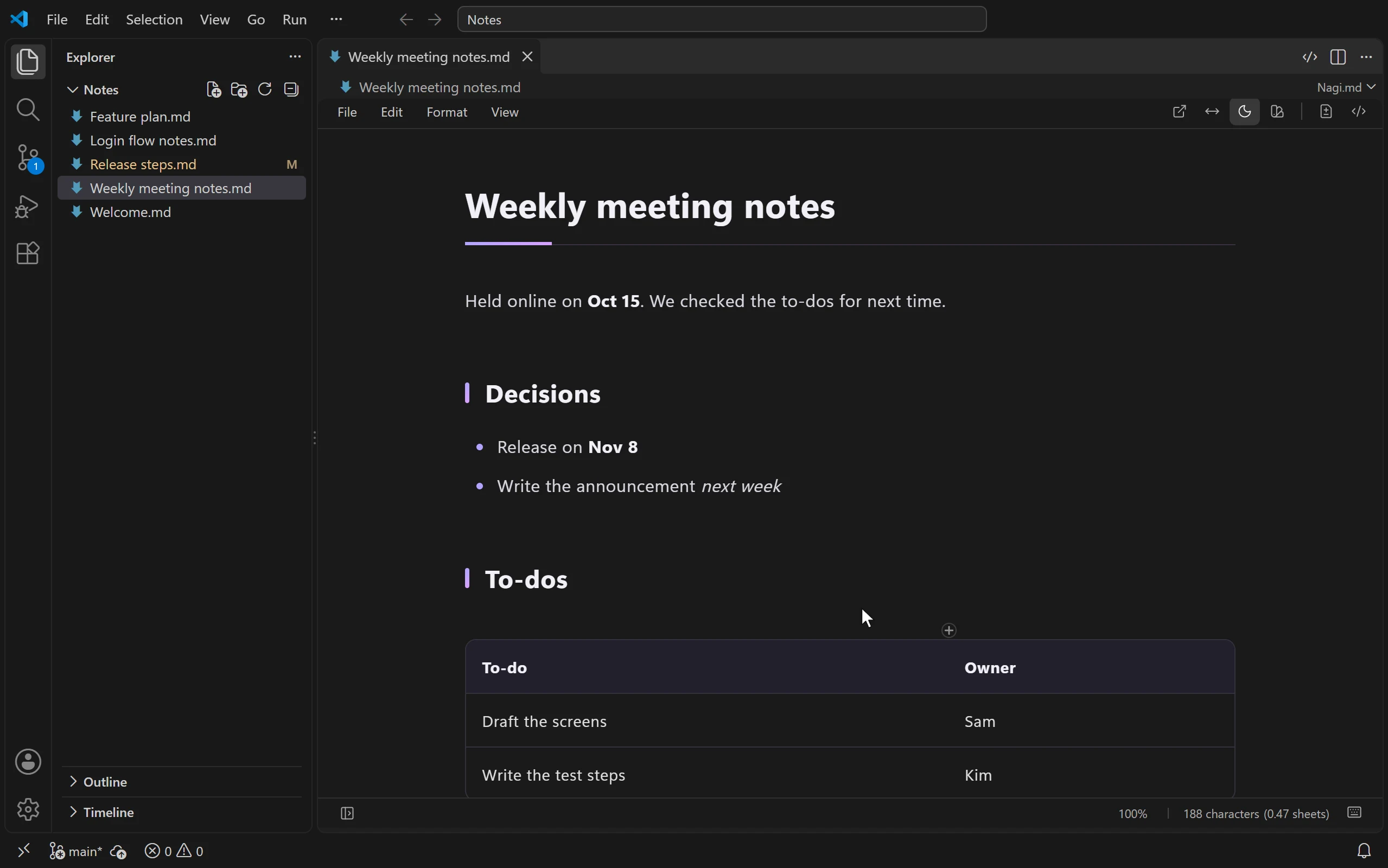Image resolution: width=1388 pixels, height=868 pixels.
Task: Open the Nagi.md dropdown
Action: point(1346,87)
